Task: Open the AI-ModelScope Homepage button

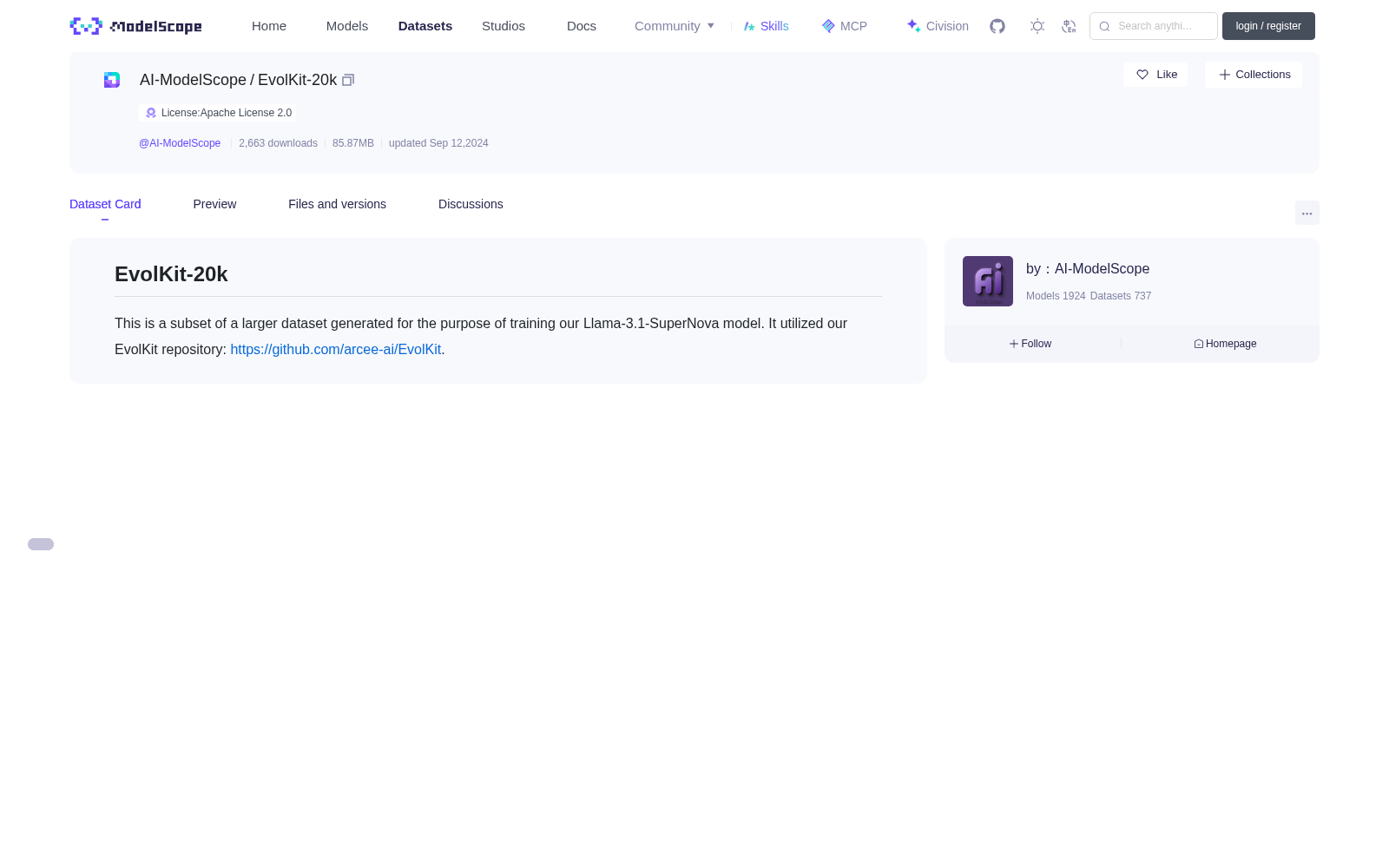Action: (1225, 344)
